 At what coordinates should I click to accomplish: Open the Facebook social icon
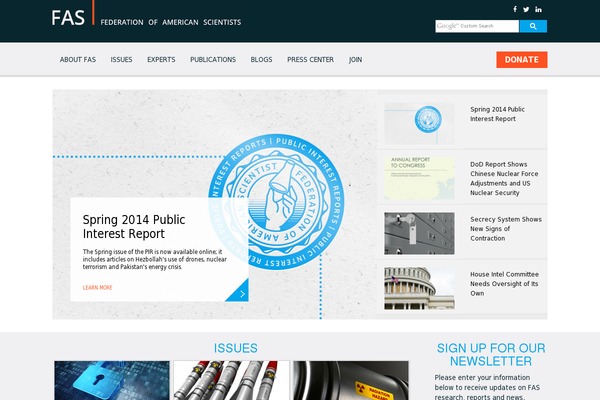515,9
